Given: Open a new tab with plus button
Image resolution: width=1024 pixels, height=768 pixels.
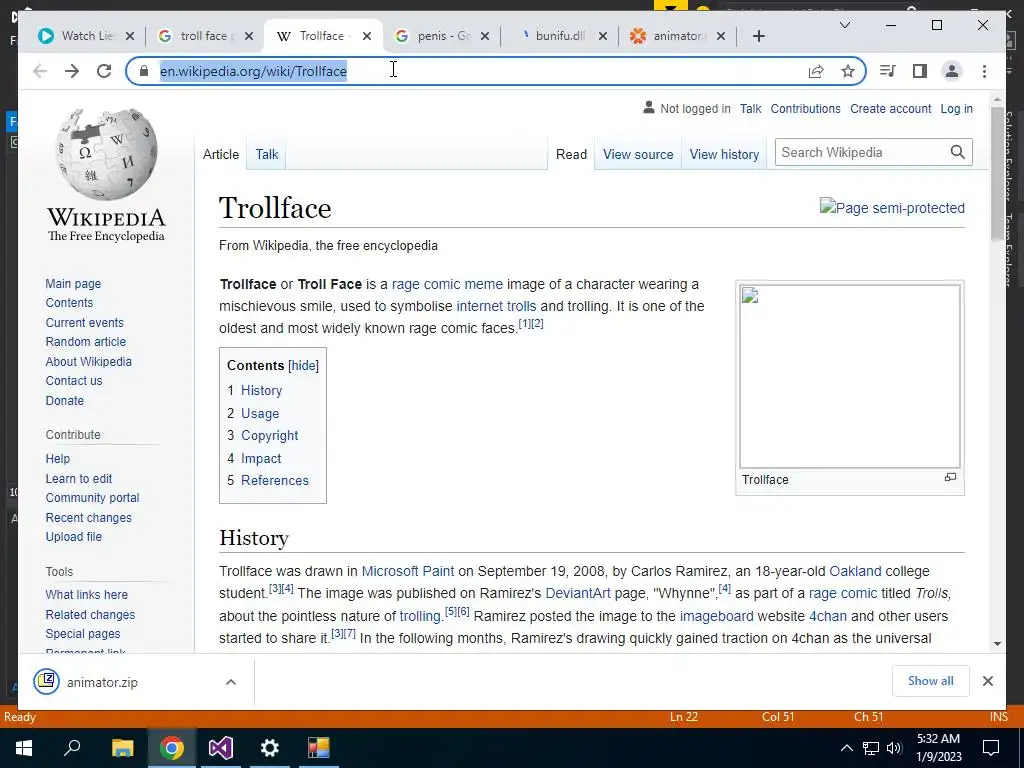Looking at the screenshot, I should 758,36.
